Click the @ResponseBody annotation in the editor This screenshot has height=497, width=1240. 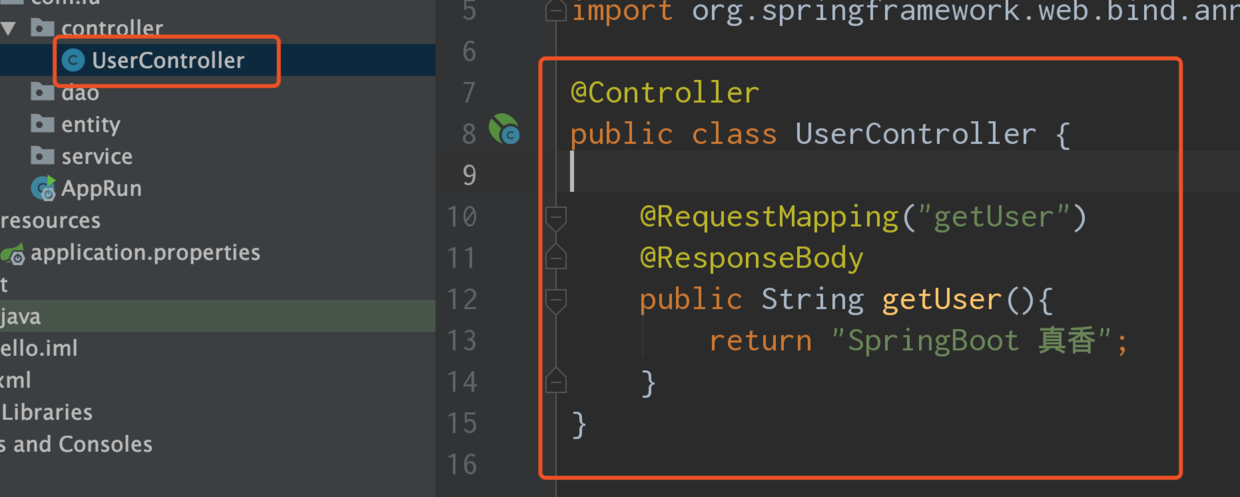coord(751,258)
